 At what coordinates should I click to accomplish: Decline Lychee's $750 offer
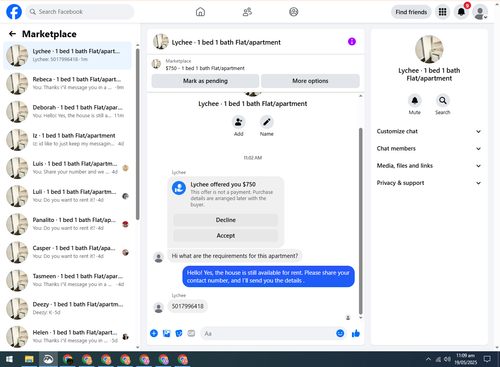[226, 220]
